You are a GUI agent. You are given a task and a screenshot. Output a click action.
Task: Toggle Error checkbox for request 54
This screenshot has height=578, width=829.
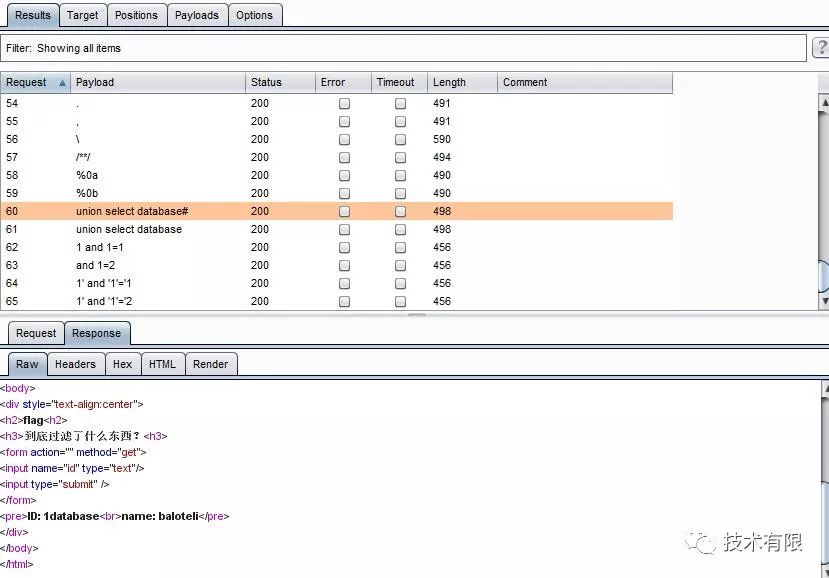[x=344, y=104]
